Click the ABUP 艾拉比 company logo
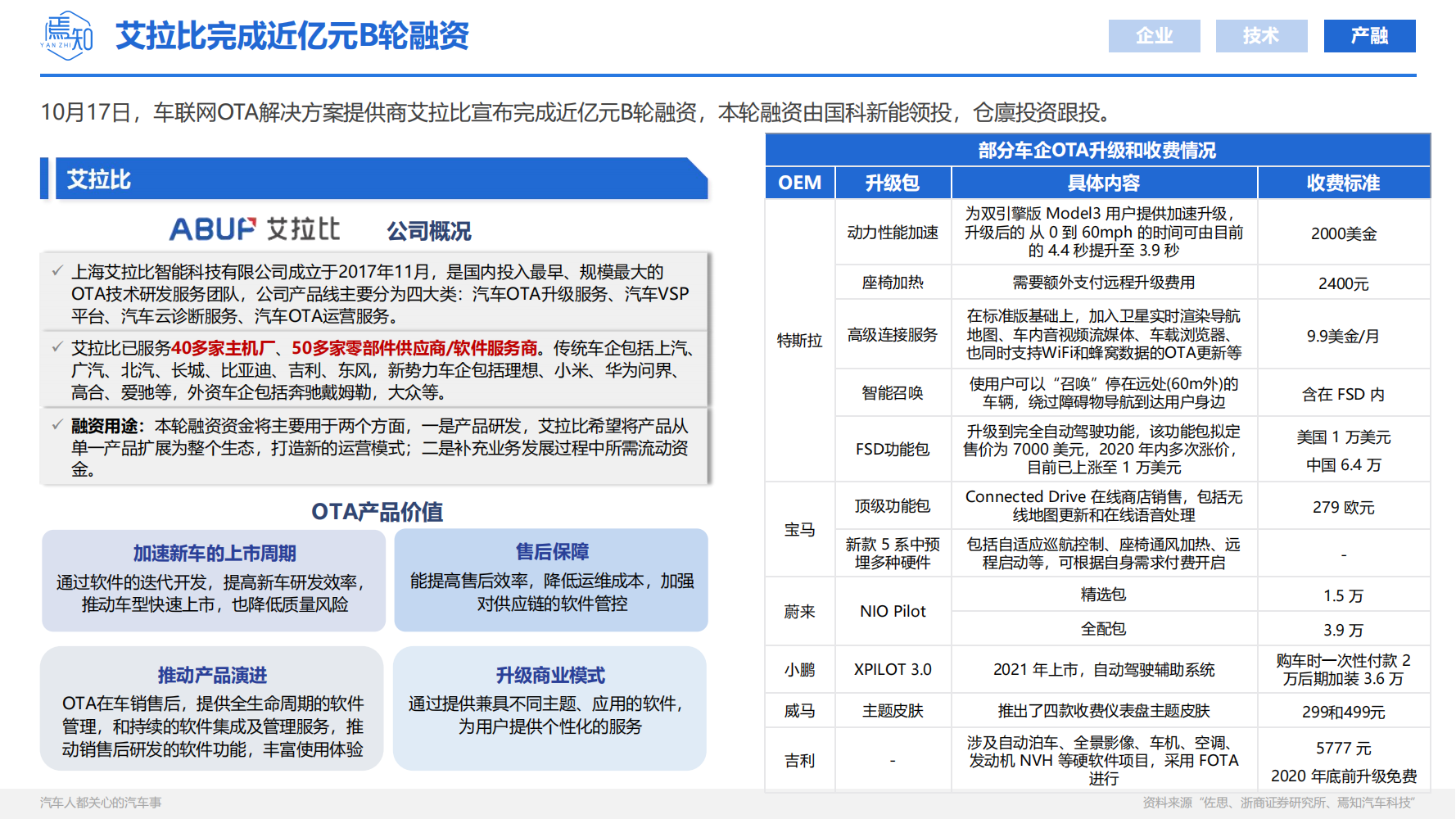This screenshot has height=819, width=1456. [x=255, y=229]
